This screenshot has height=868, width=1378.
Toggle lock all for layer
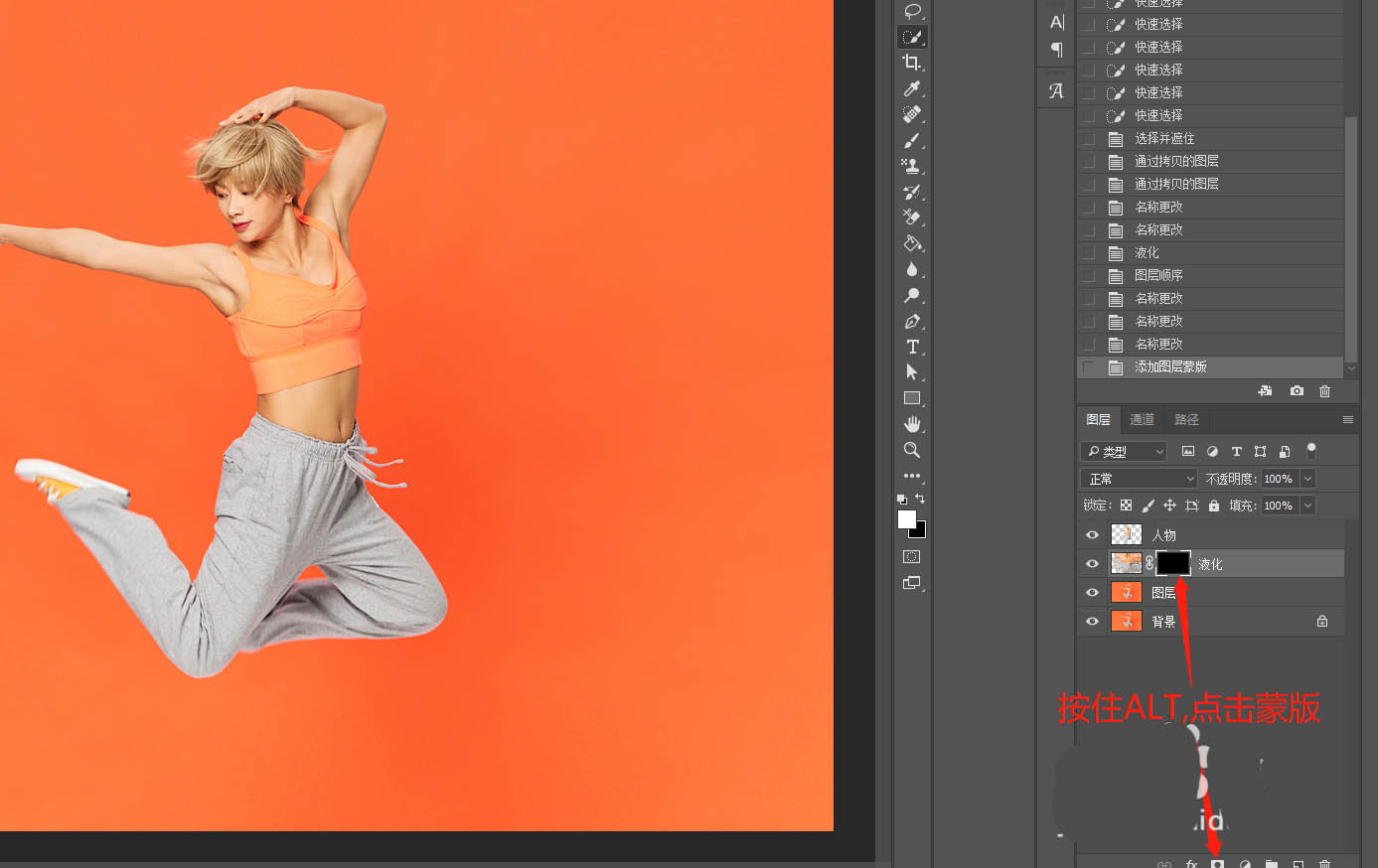point(1213,506)
